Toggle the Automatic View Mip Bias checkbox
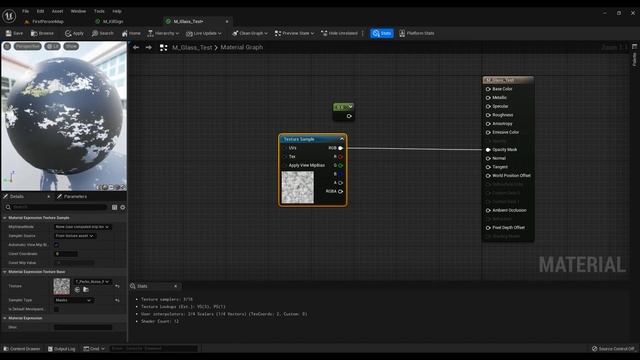 57,245
